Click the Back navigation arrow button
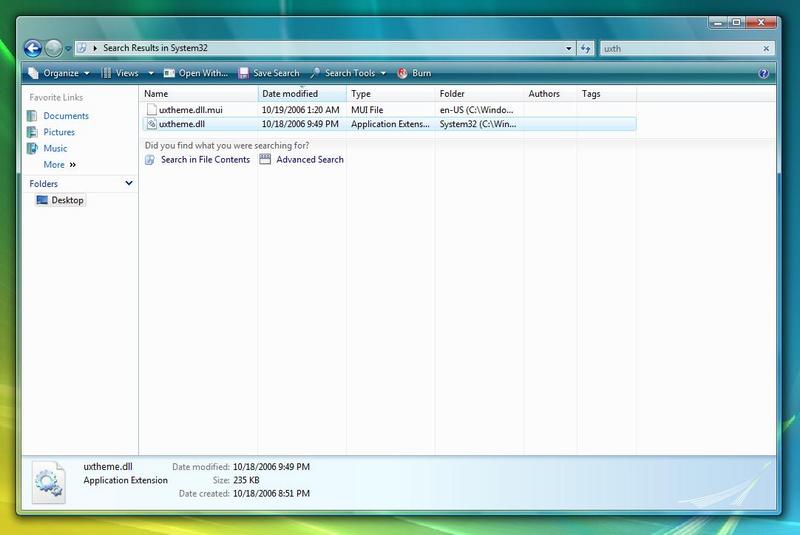The height and width of the screenshot is (535, 800). (32, 47)
